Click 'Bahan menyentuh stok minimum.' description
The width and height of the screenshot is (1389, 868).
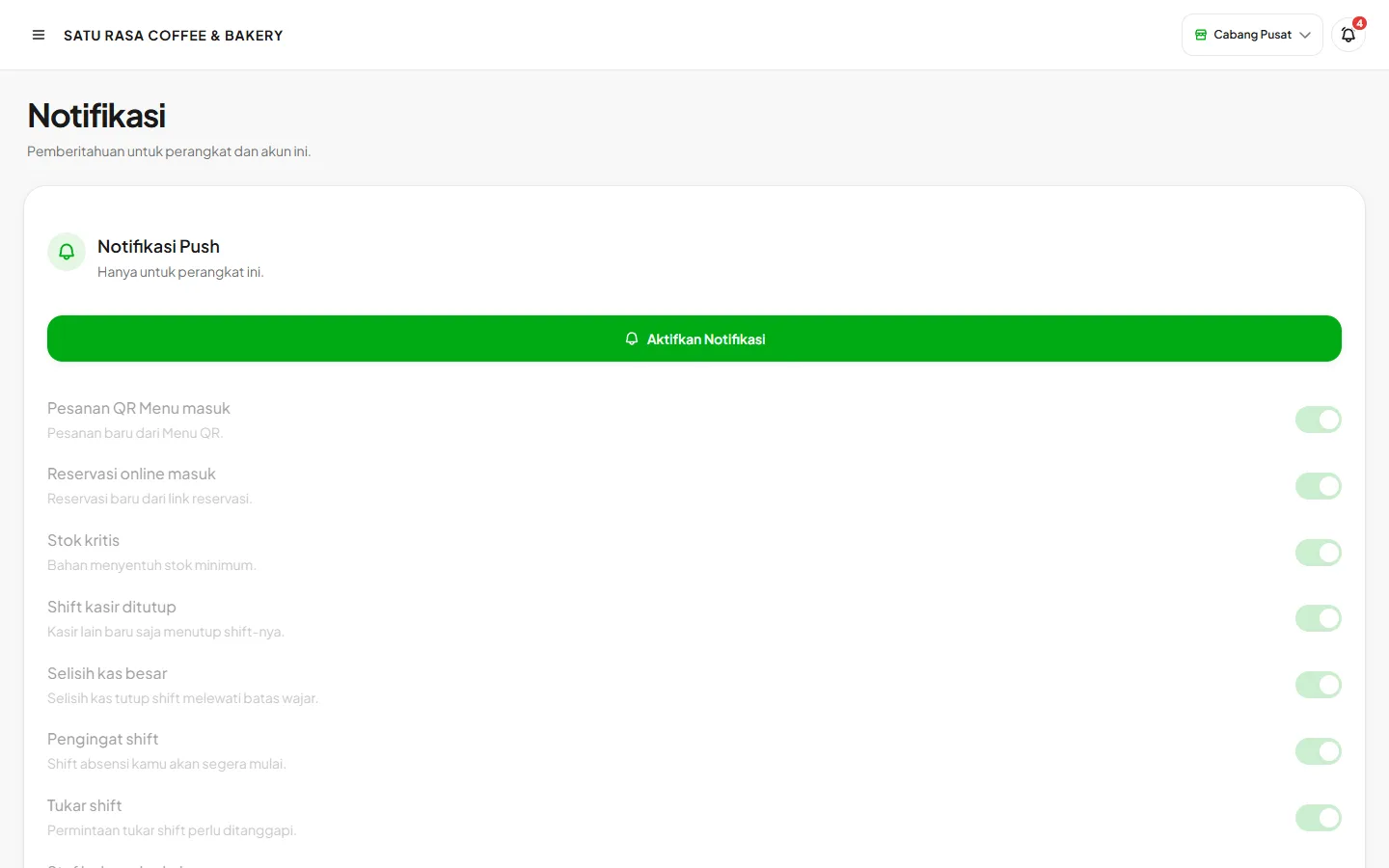151,565
